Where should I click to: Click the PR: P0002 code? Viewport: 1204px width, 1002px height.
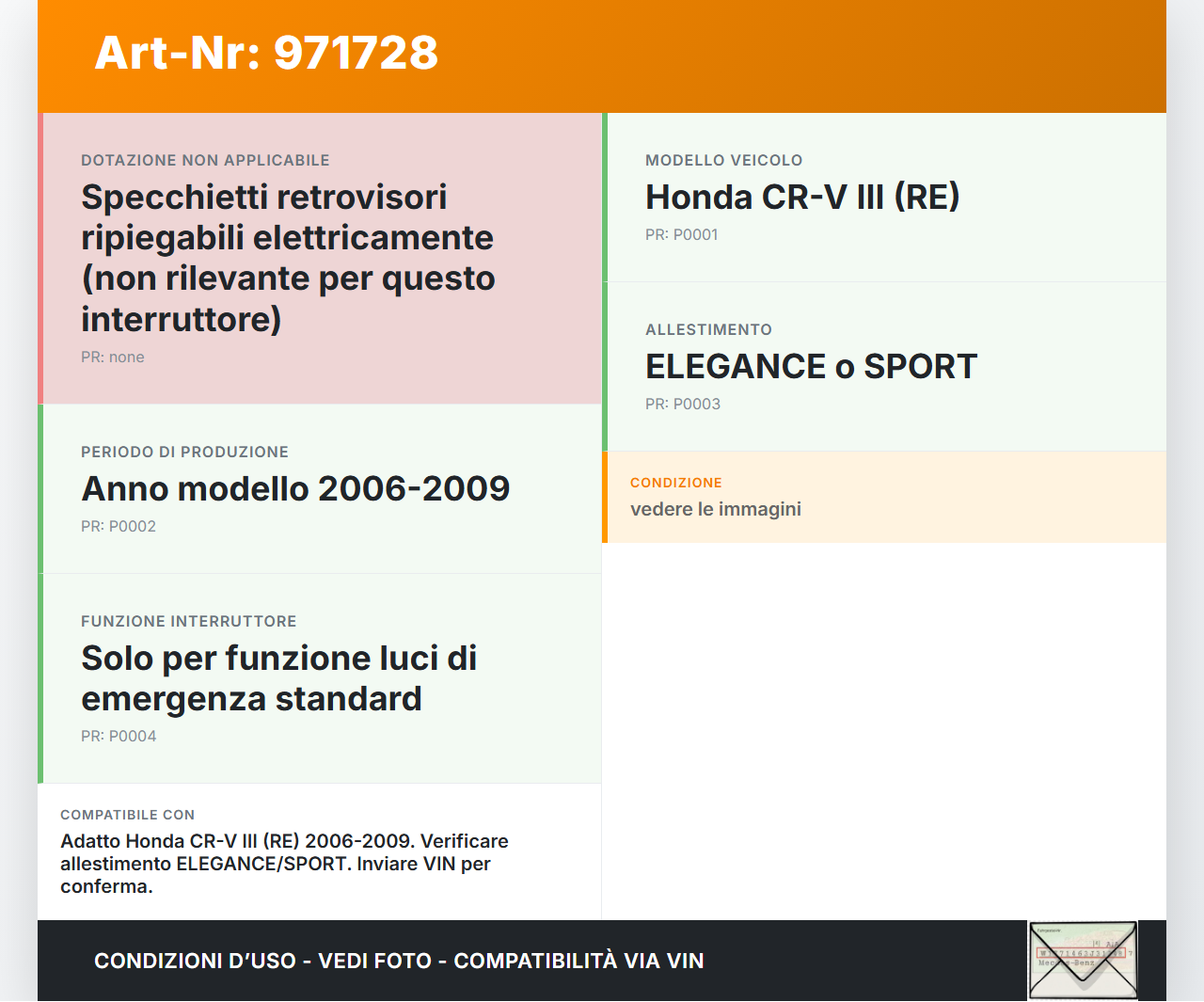coord(119,527)
